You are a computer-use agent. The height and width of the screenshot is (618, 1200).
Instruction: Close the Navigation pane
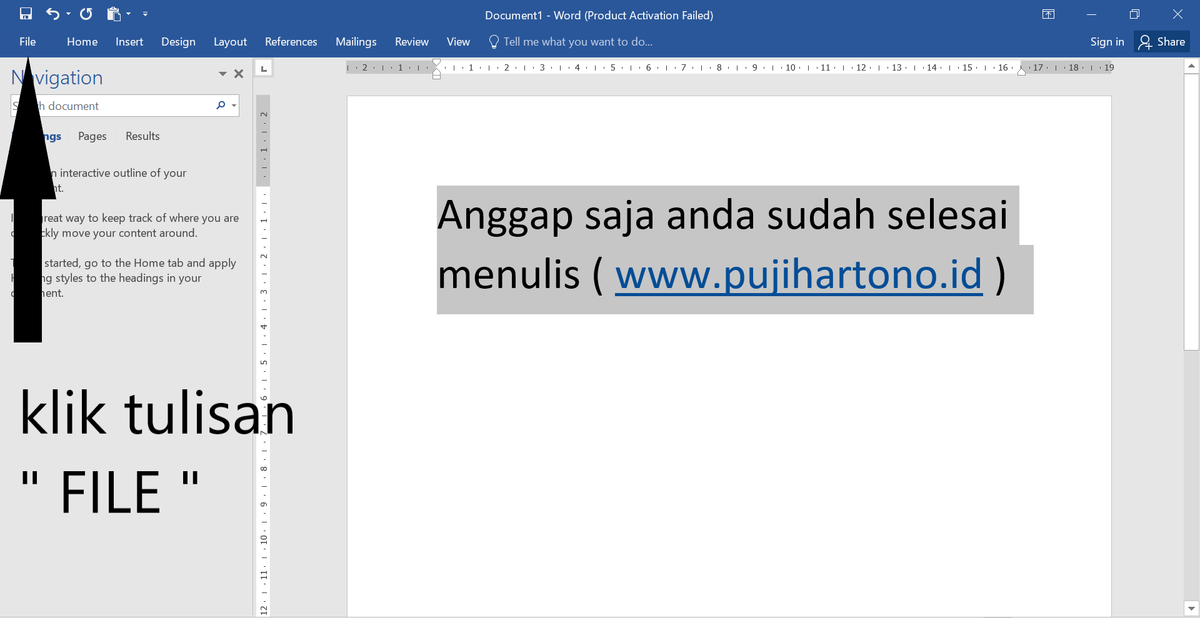point(238,74)
